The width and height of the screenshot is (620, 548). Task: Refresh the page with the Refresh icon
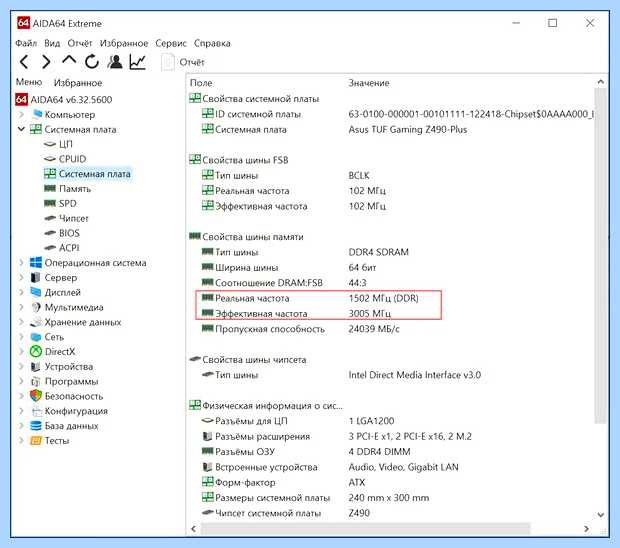[92, 61]
